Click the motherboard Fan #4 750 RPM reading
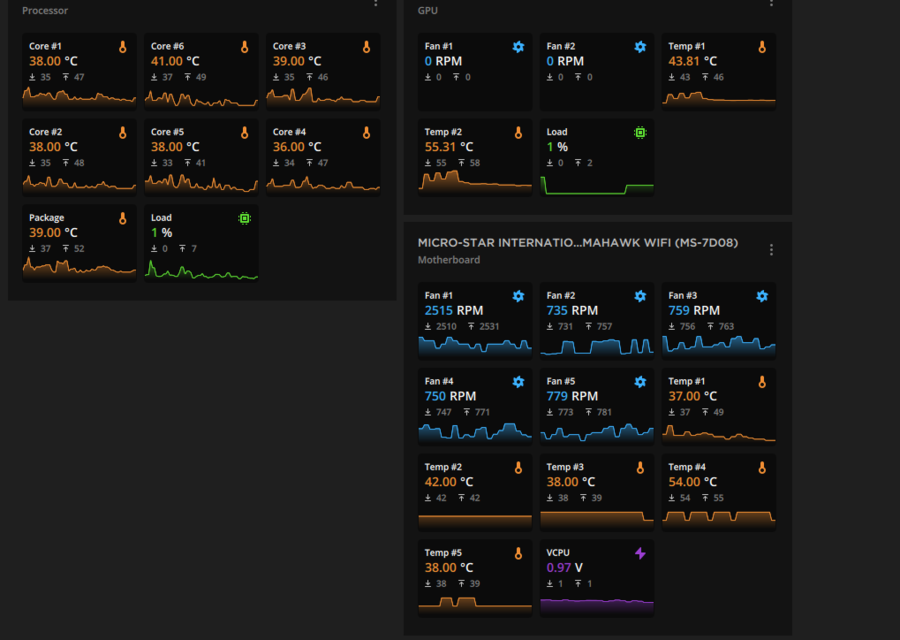Screen dimensions: 900x640 click(x=436, y=396)
